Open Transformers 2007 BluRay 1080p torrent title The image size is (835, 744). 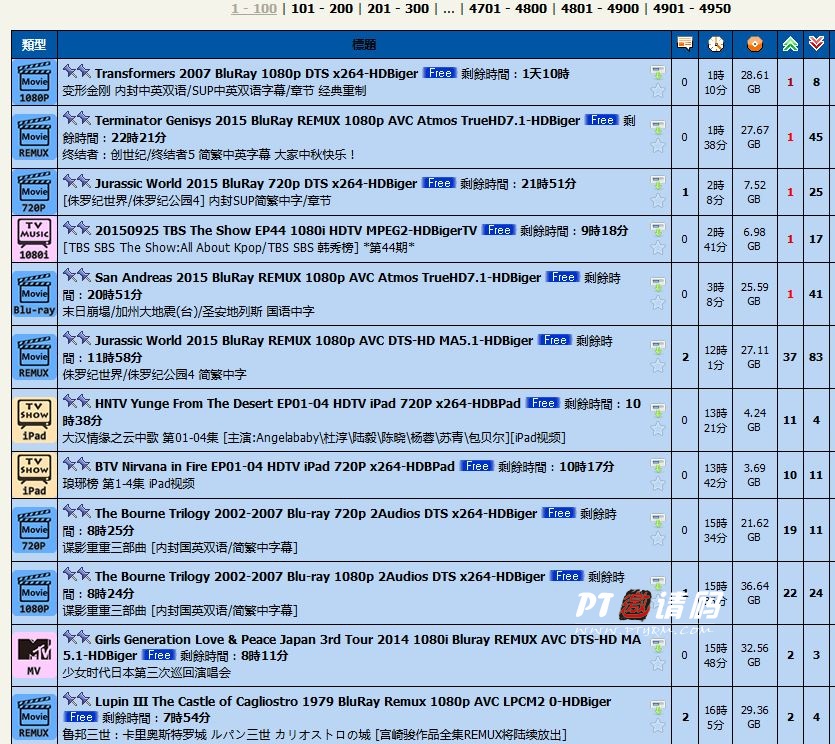256,73
